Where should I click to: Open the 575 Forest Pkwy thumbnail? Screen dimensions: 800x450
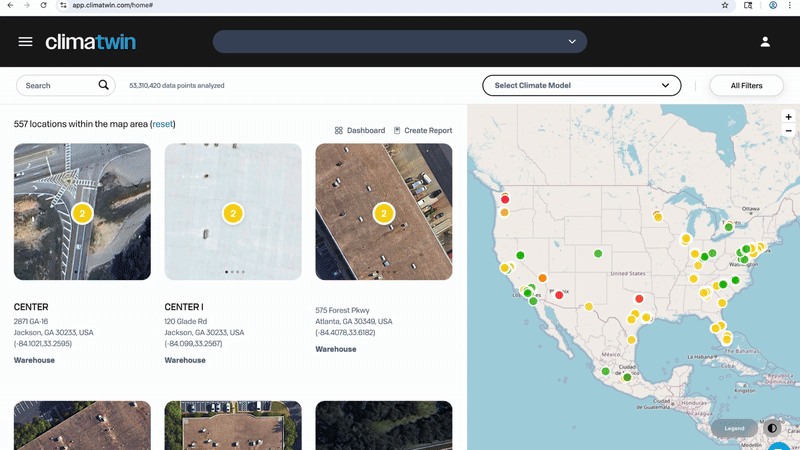pyautogui.click(x=384, y=211)
